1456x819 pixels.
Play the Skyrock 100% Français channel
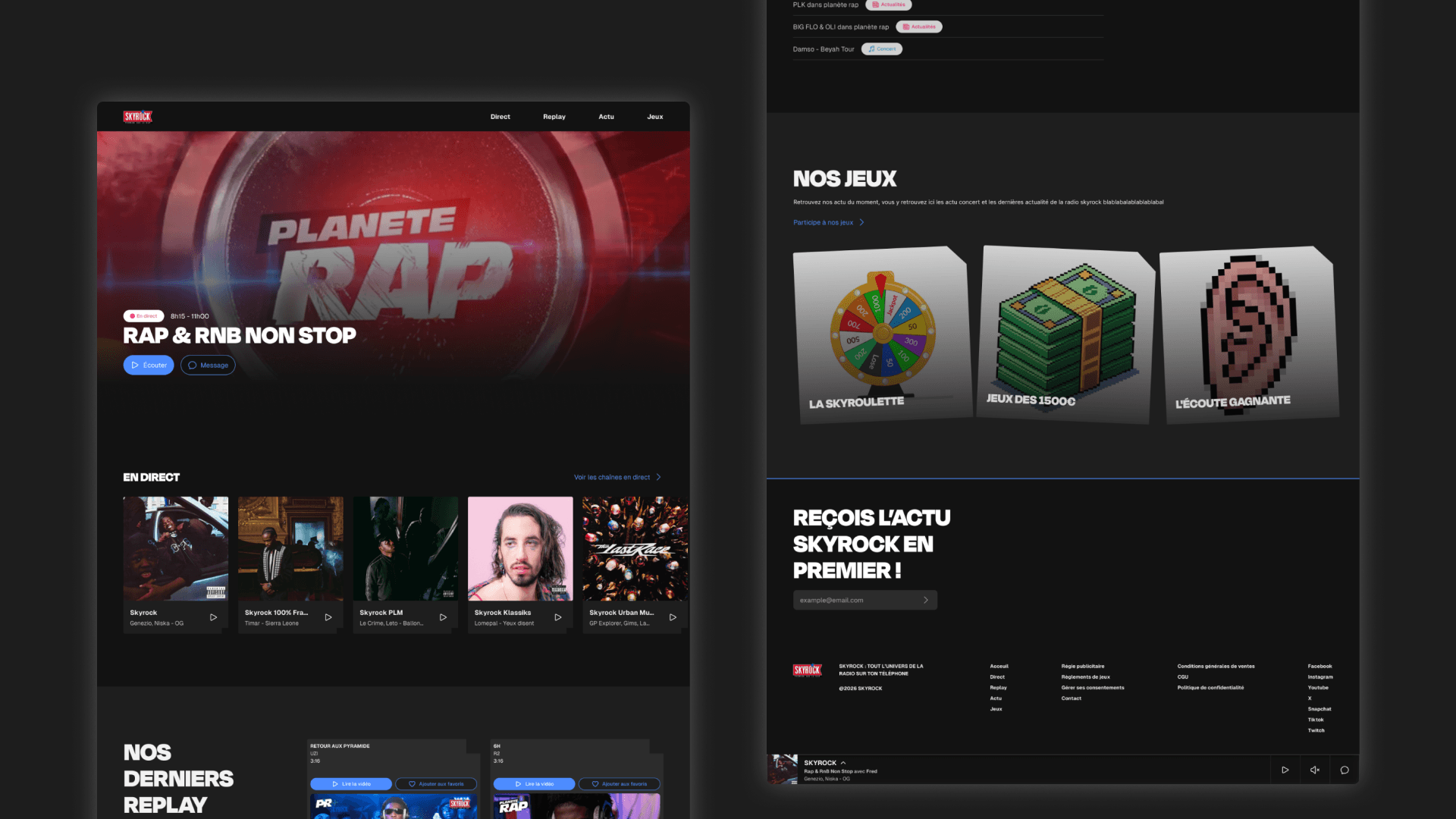(x=328, y=617)
